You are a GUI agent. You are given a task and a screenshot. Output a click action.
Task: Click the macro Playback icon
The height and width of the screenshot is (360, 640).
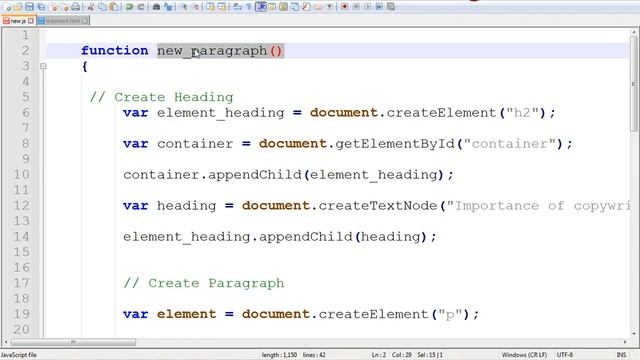coord(368,7)
